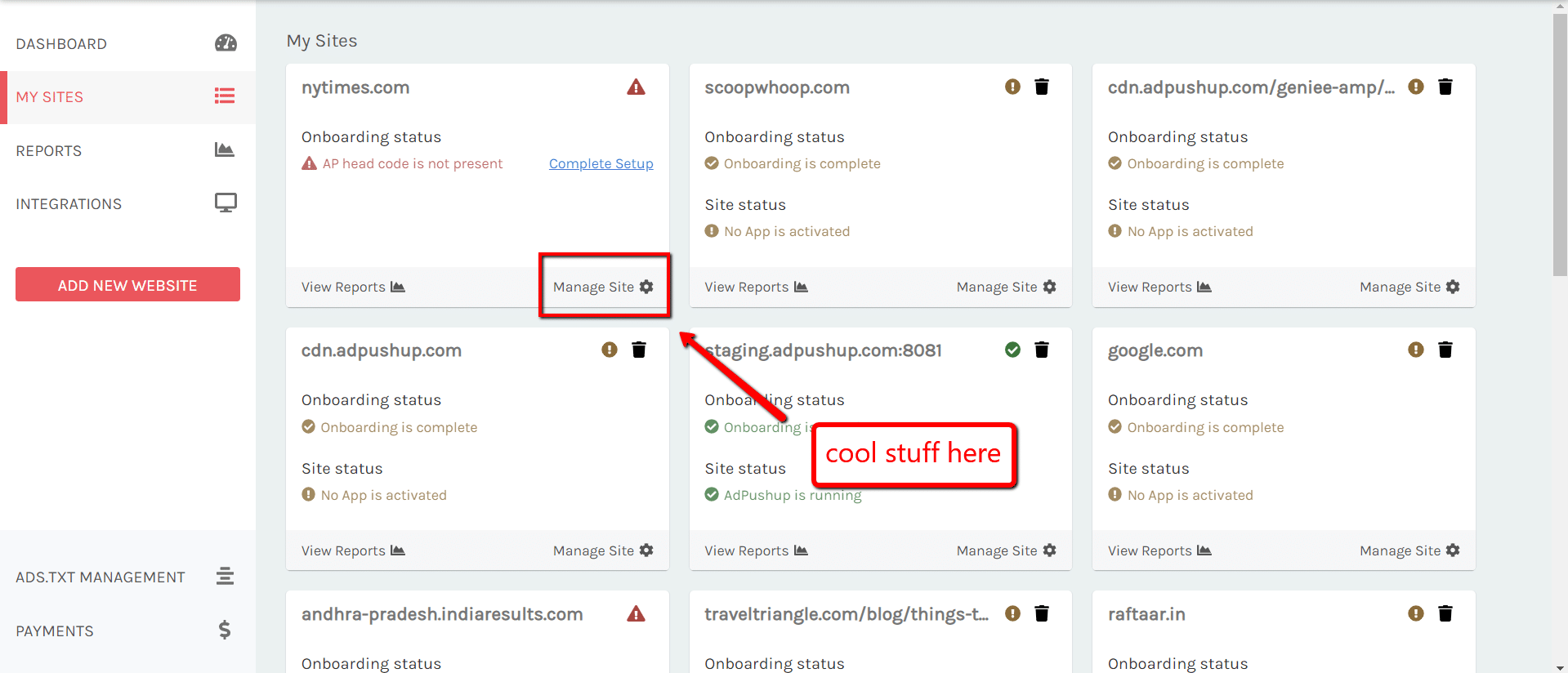Delete the traveltriangle.com site via trash icon
1568x673 pixels.
pos(1042,613)
